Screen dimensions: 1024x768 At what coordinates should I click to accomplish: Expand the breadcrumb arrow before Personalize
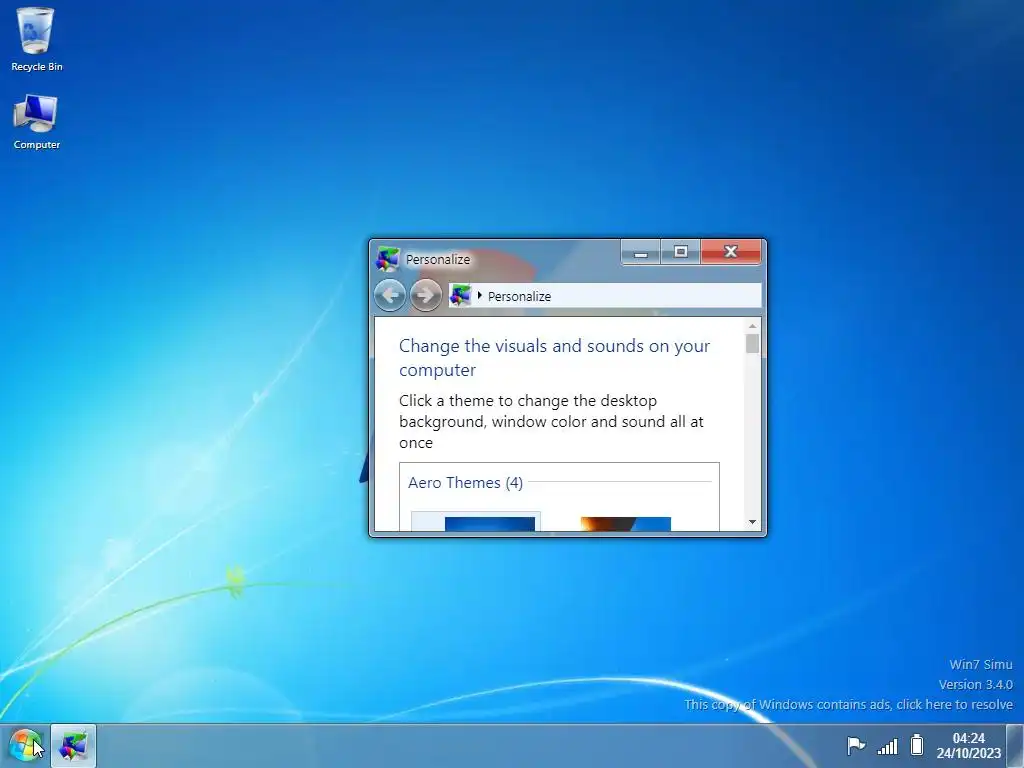pyautogui.click(x=479, y=295)
